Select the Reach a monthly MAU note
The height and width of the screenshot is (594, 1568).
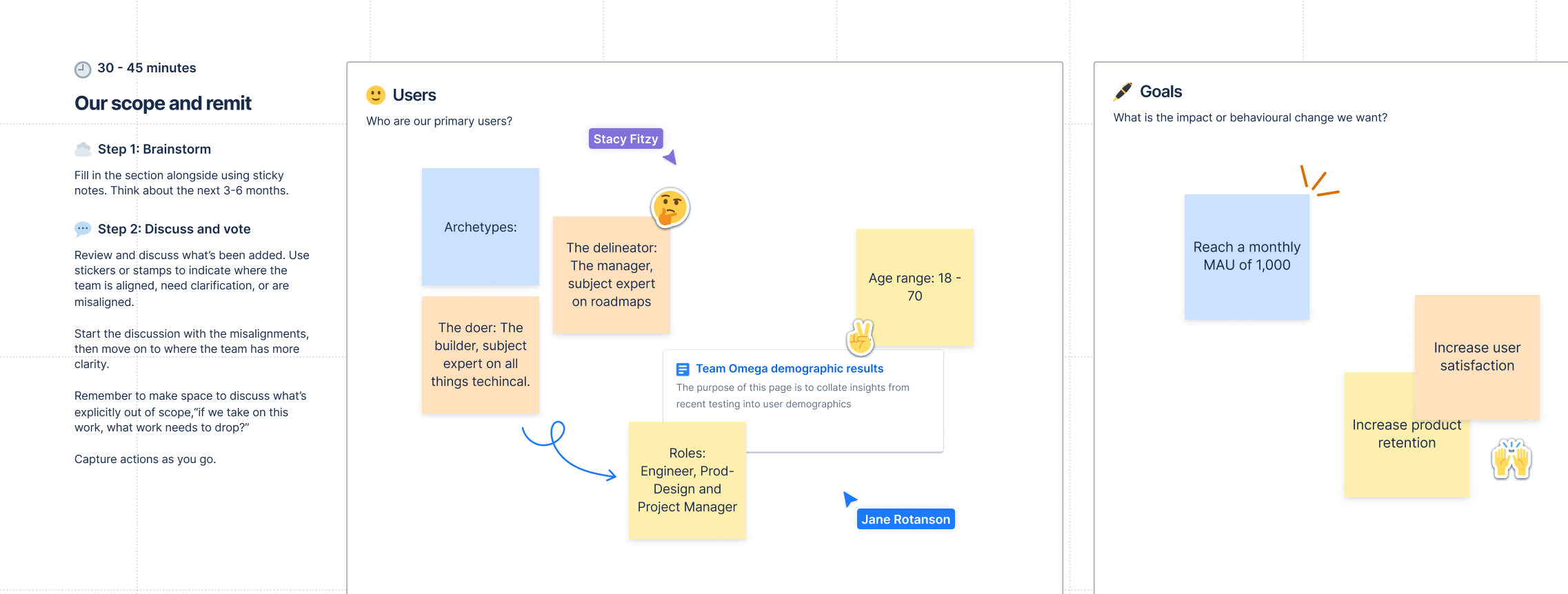pyautogui.click(x=1247, y=256)
